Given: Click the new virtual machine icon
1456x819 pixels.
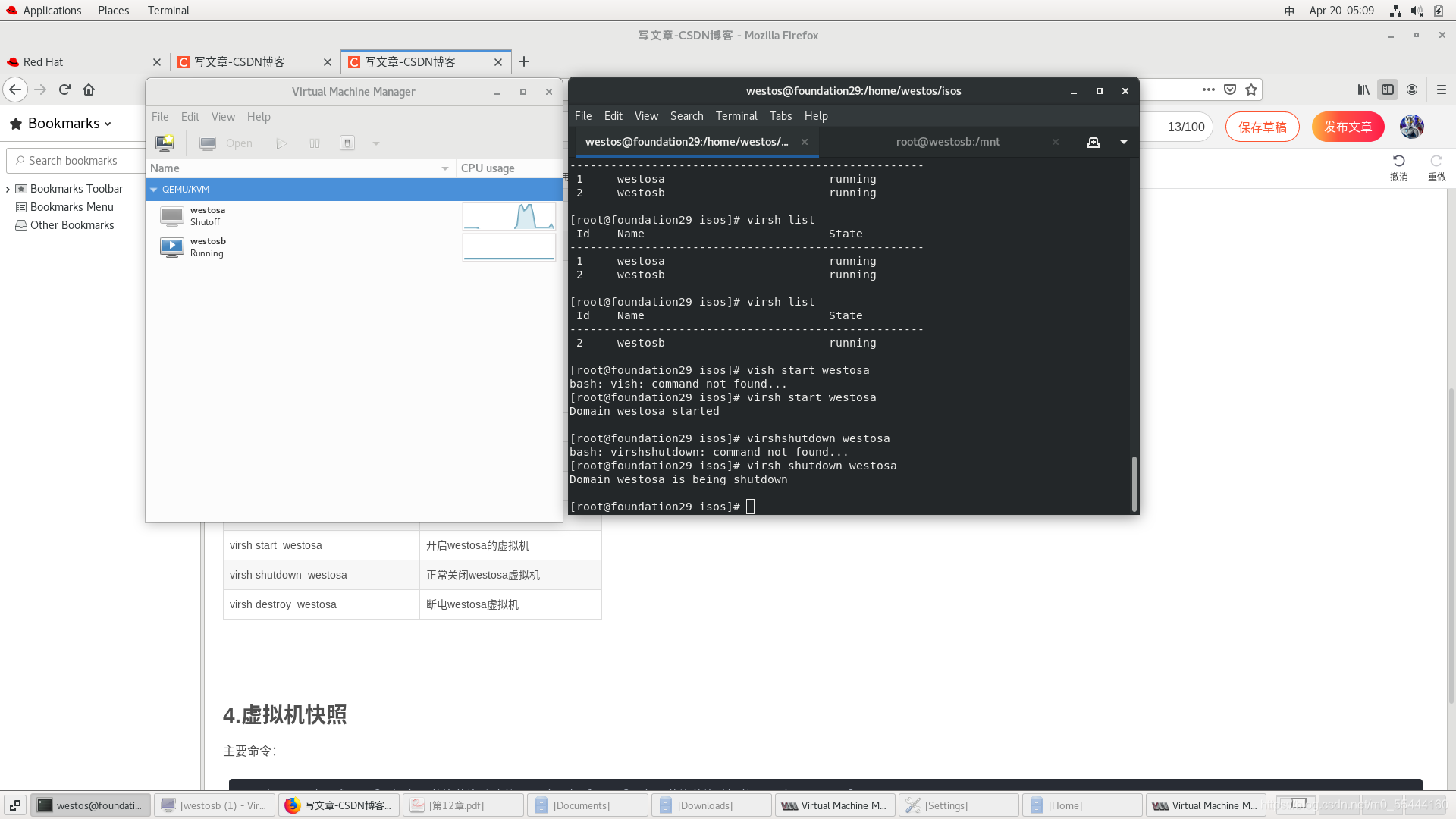Looking at the screenshot, I should (165, 143).
